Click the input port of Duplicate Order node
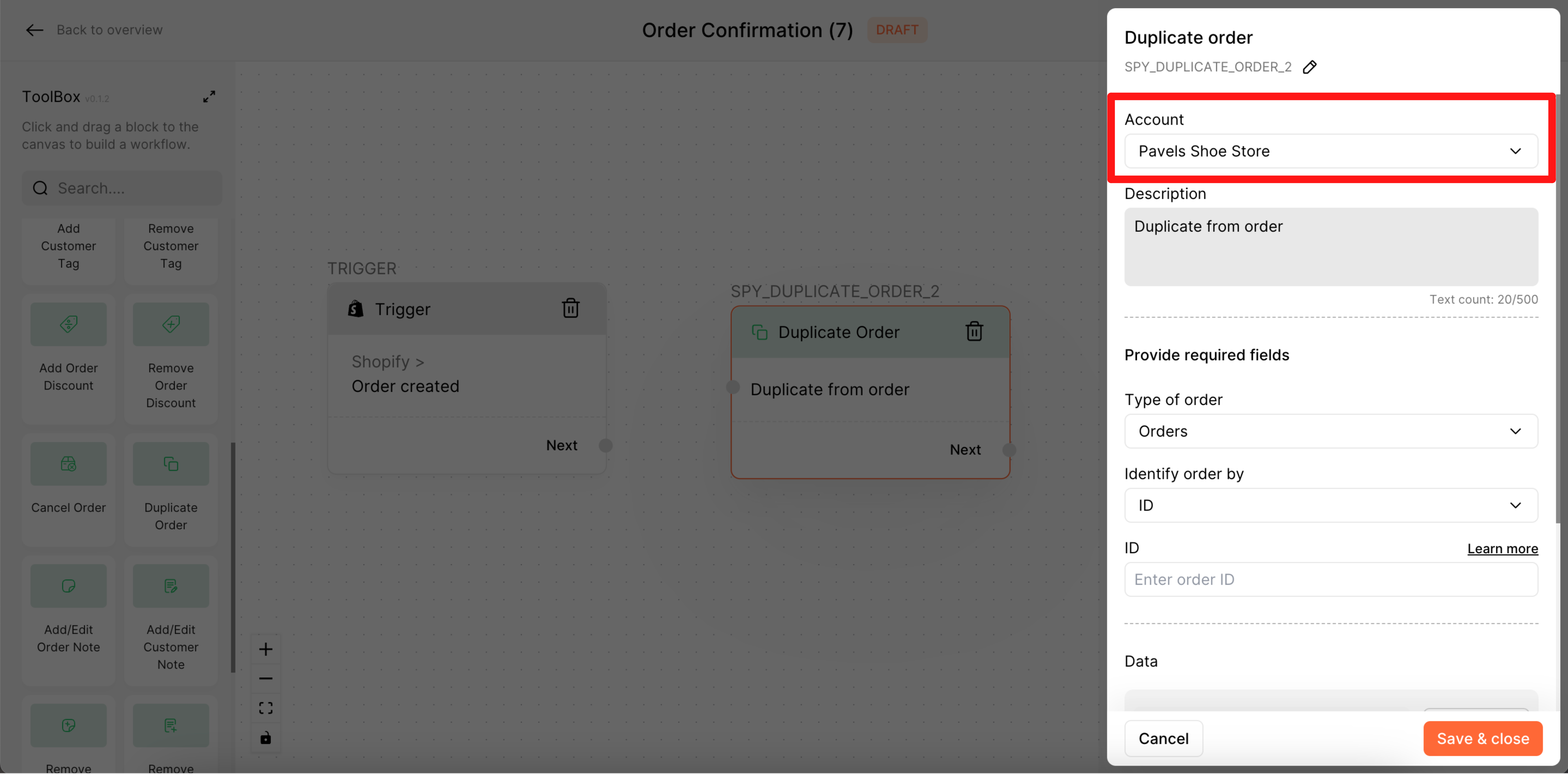1568x774 pixels. pyautogui.click(x=733, y=387)
